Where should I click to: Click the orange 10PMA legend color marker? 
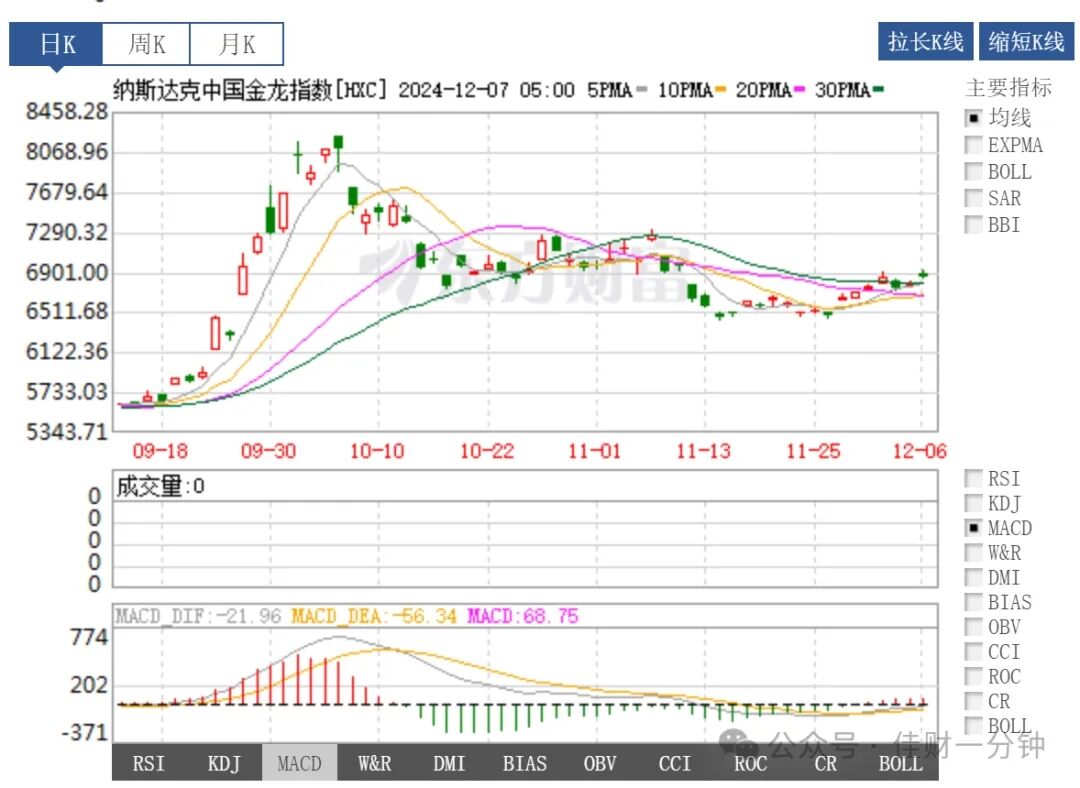pyautogui.click(x=720, y=90)
